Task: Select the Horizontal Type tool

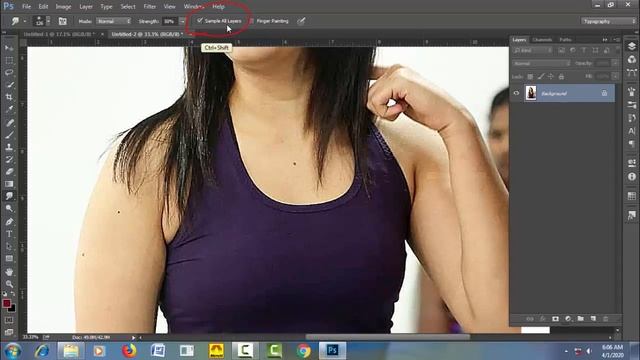Action: tap(9, 234)
